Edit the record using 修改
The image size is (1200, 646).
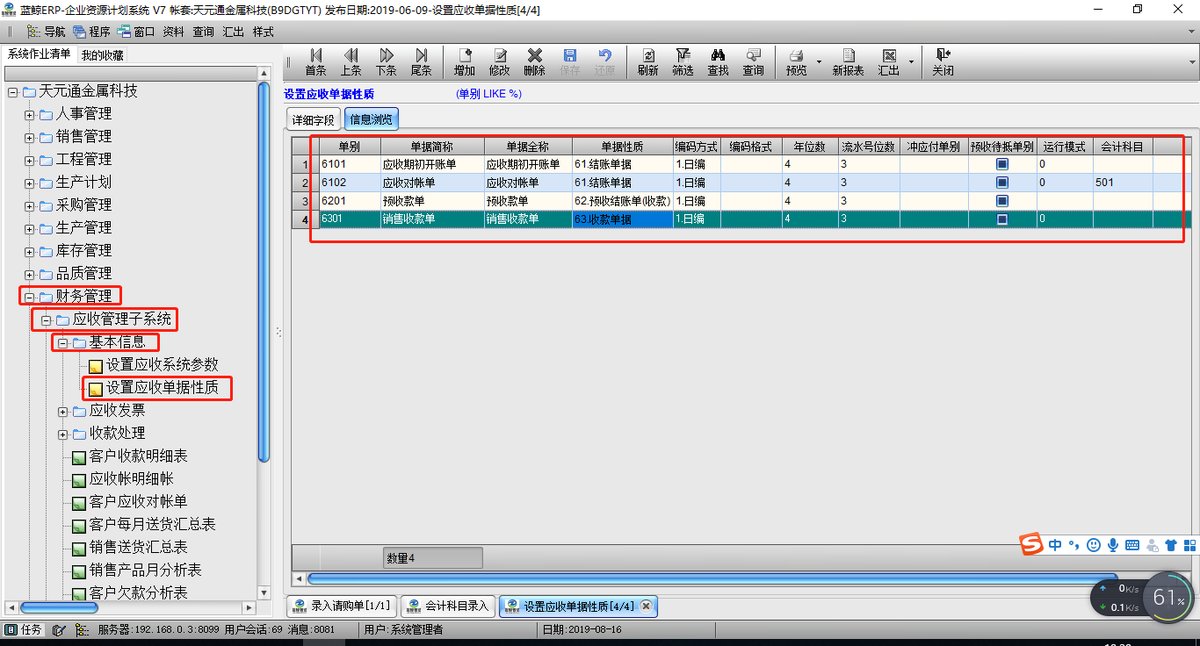pos(499,62)
